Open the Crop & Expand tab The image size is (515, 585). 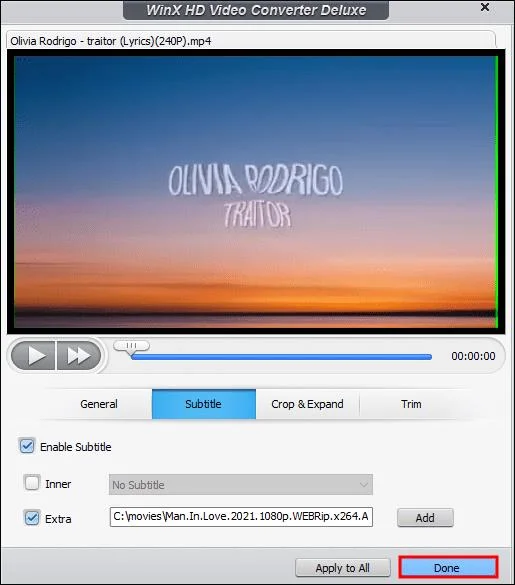(x=308, y=404)
